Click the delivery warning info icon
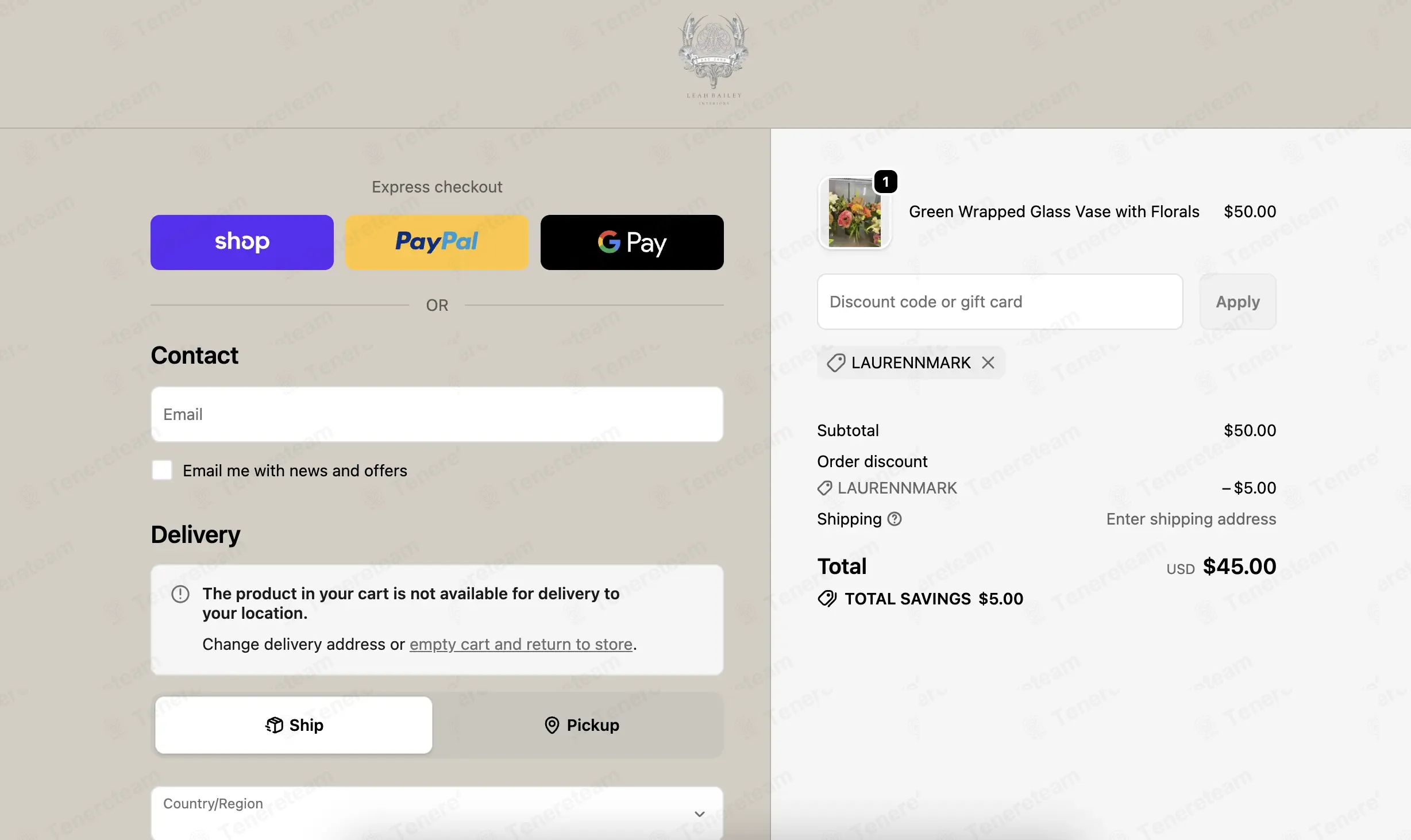The image size is (1411, 840). coord(180,594)
